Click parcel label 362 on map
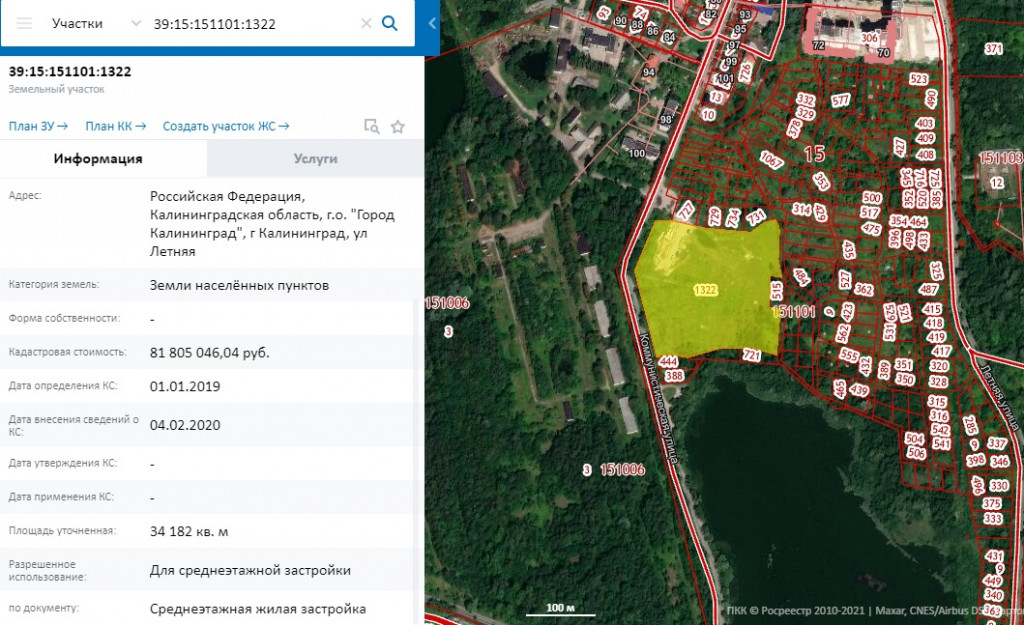The width and height of the screenshot is (1024, 625). pos(863,289)
